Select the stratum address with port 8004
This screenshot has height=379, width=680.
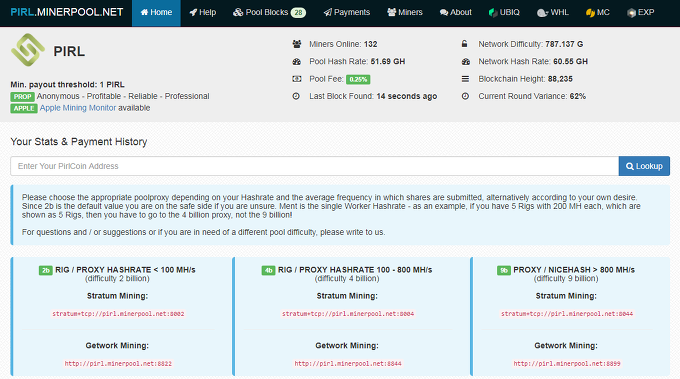coord(348,314)
